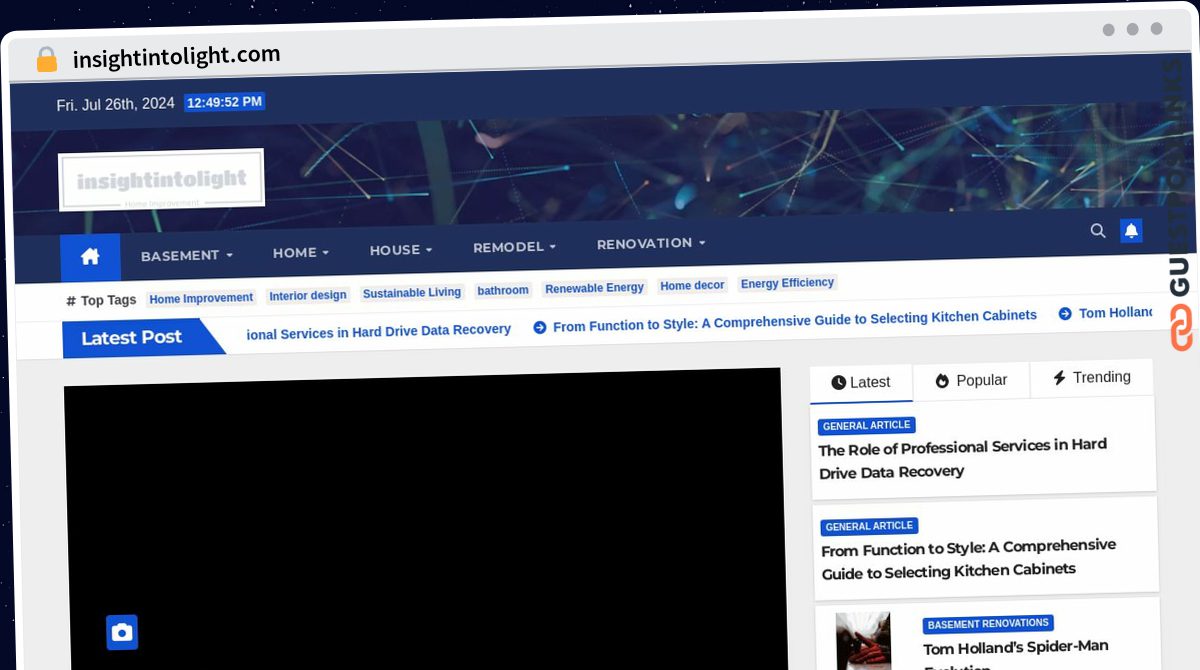Click the Spider-Man article thumbnail

(863, 641)
